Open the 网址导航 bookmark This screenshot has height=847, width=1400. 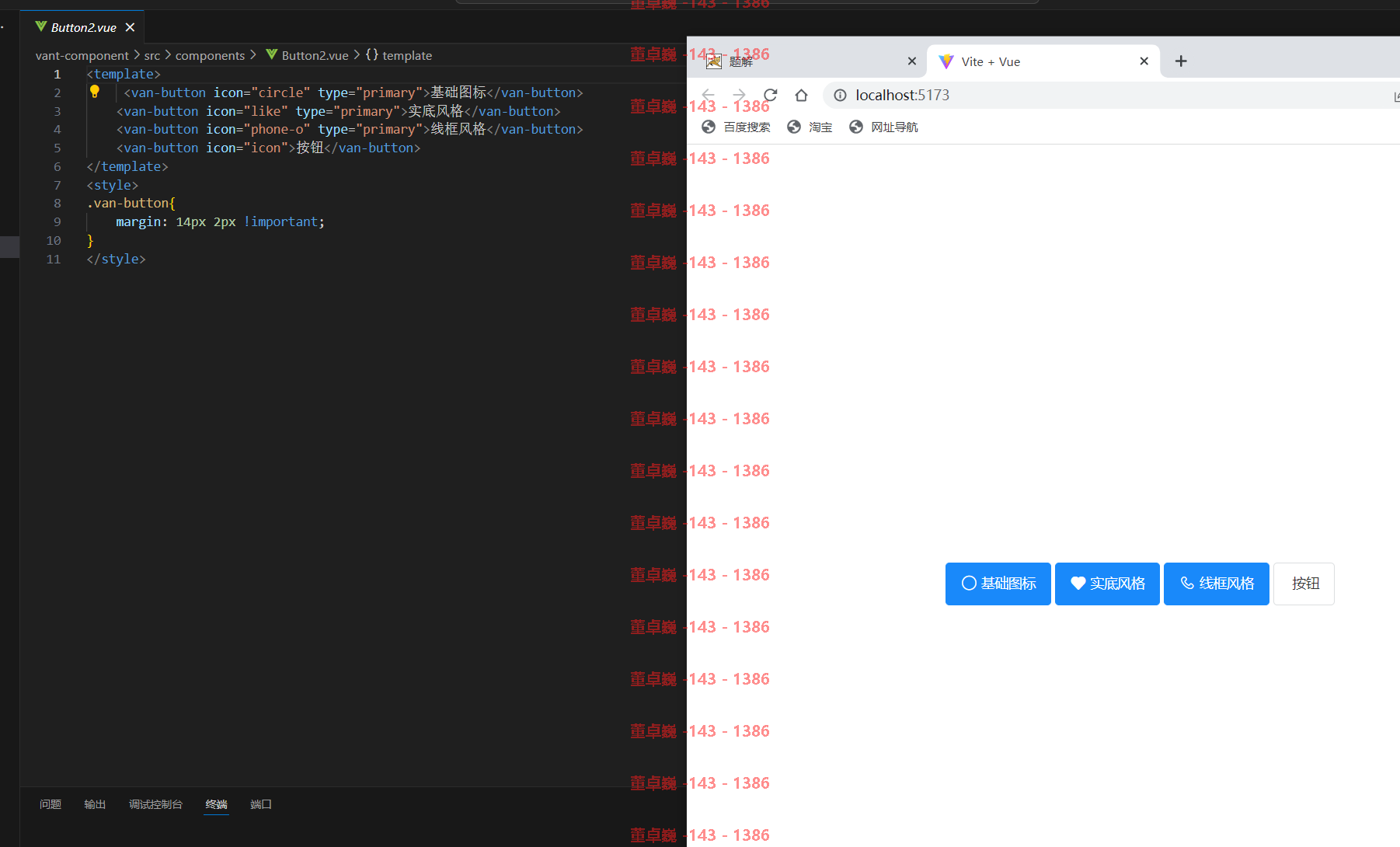point(883,127)
